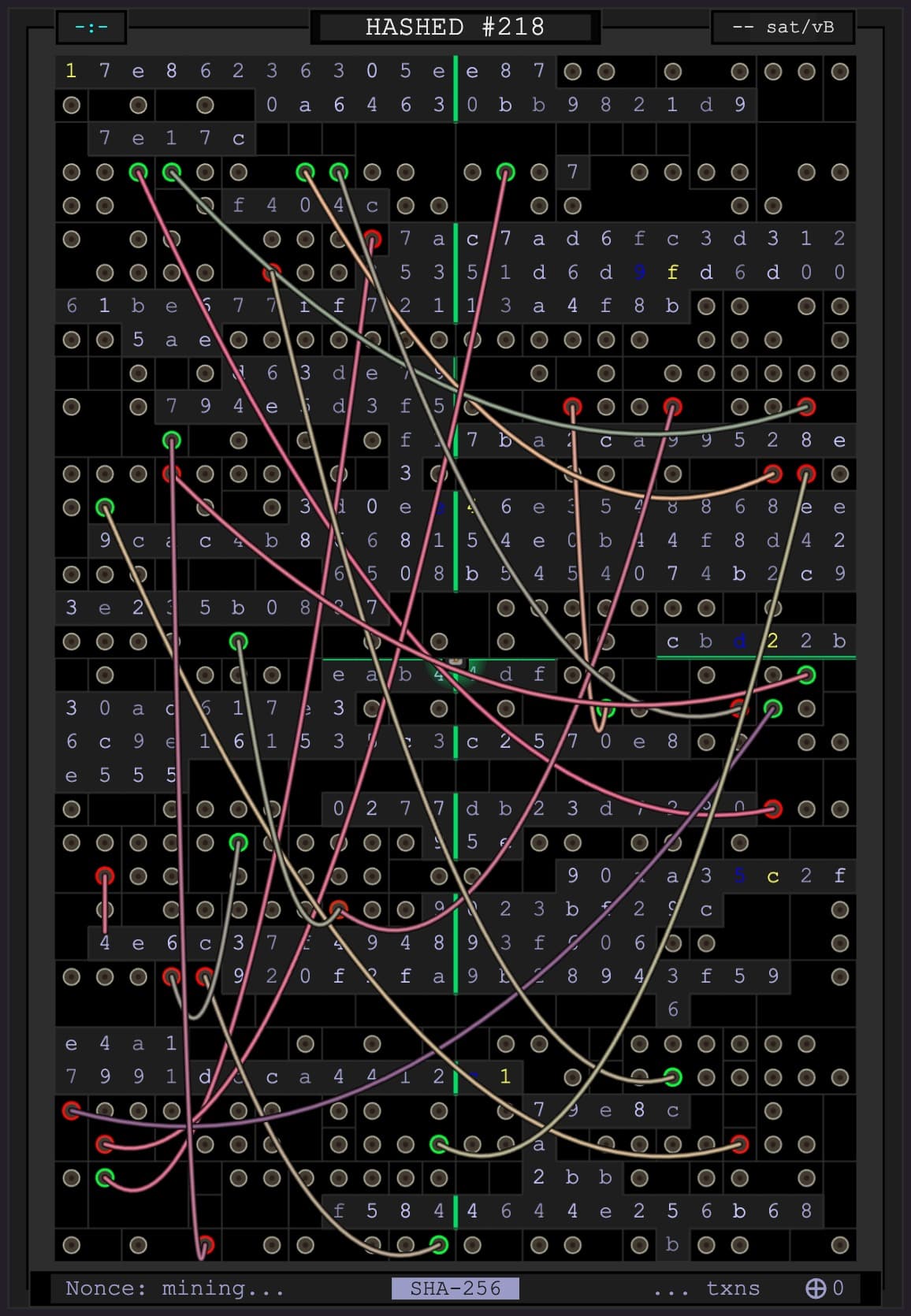The width and height of the screenshot is (911, 1316).
Task: Click the e555 hash block
Action: click(x=121, y=775)
